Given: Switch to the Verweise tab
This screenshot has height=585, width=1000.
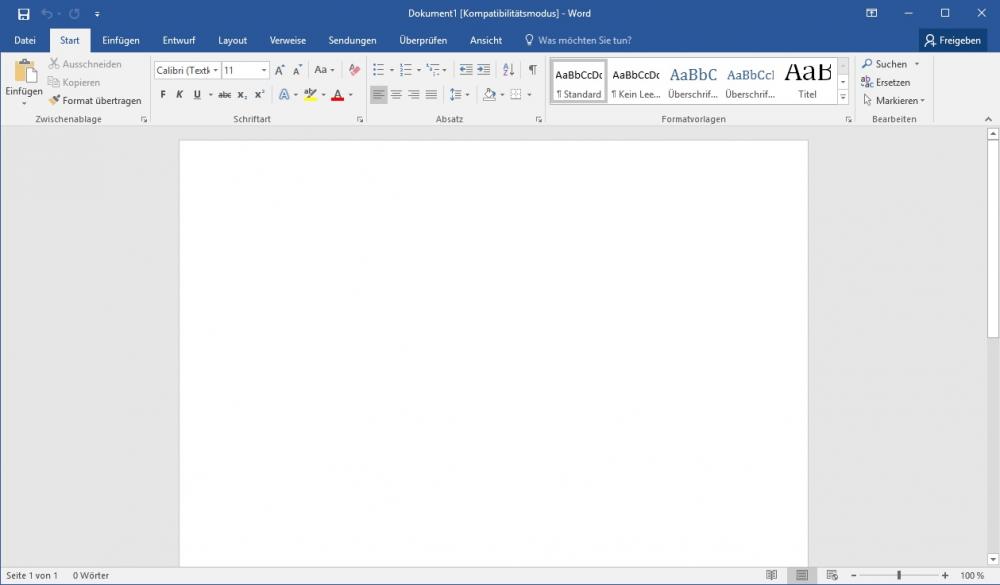Looking at the screenshot, I should tap(288, 40).
